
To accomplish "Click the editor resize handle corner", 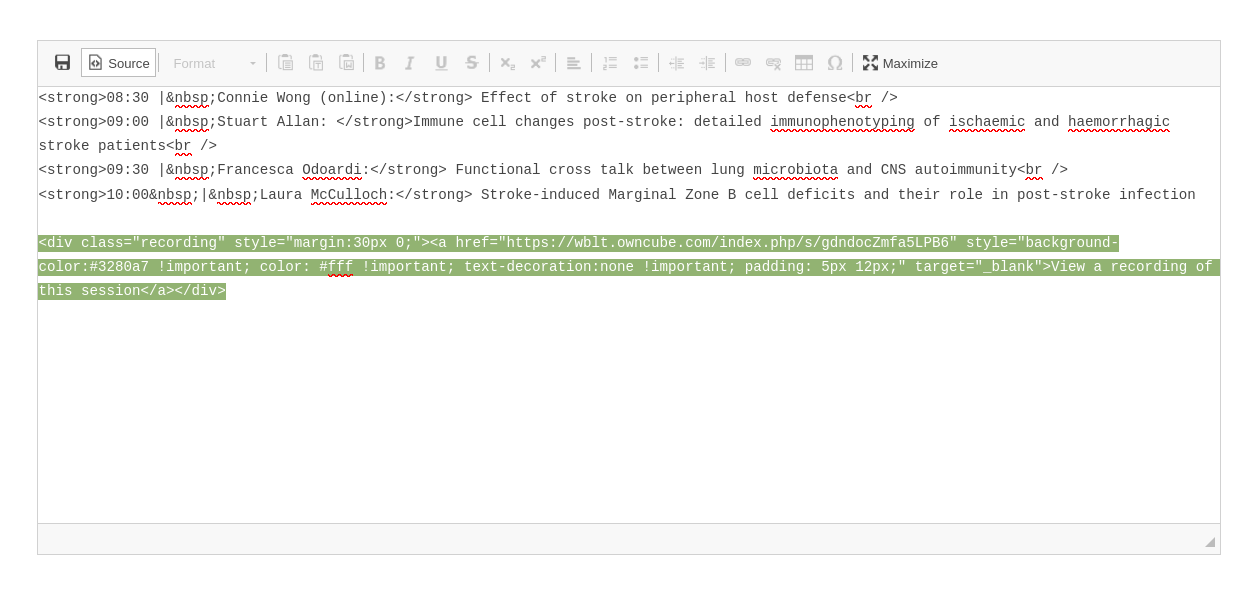I will [x=1209, y=541].
